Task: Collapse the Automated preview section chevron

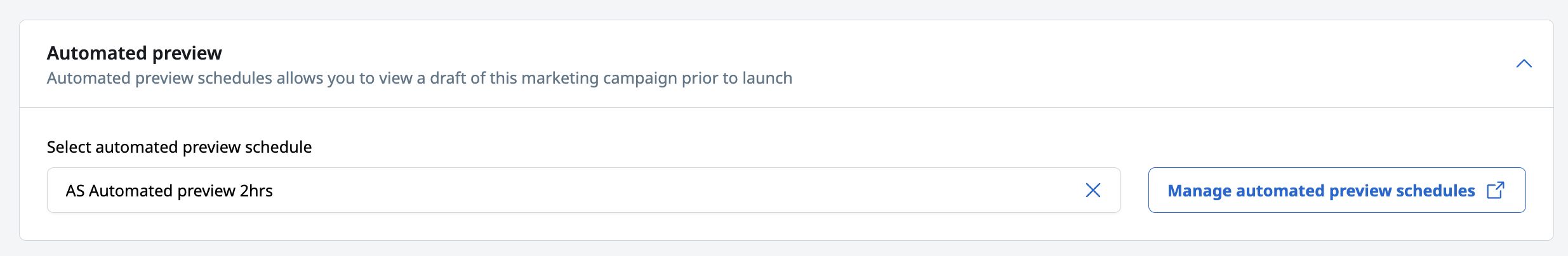Action: tap(1524, 63)
